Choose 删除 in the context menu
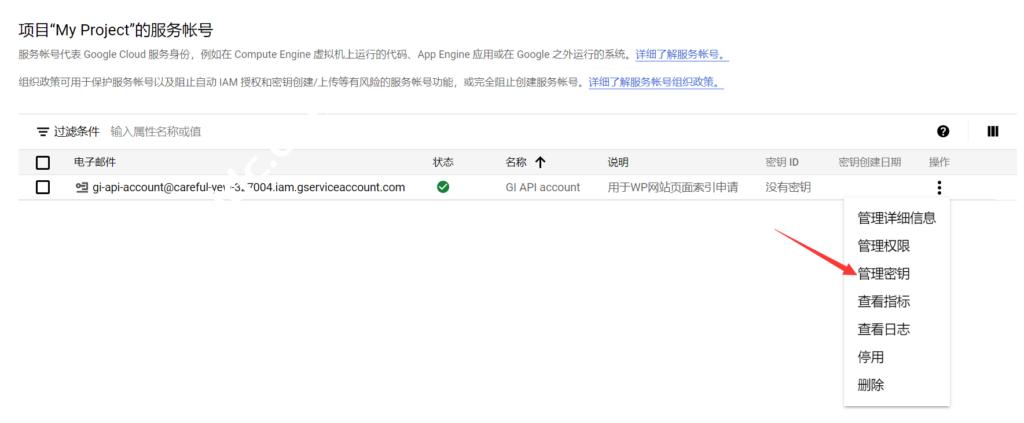 (871, 385)
